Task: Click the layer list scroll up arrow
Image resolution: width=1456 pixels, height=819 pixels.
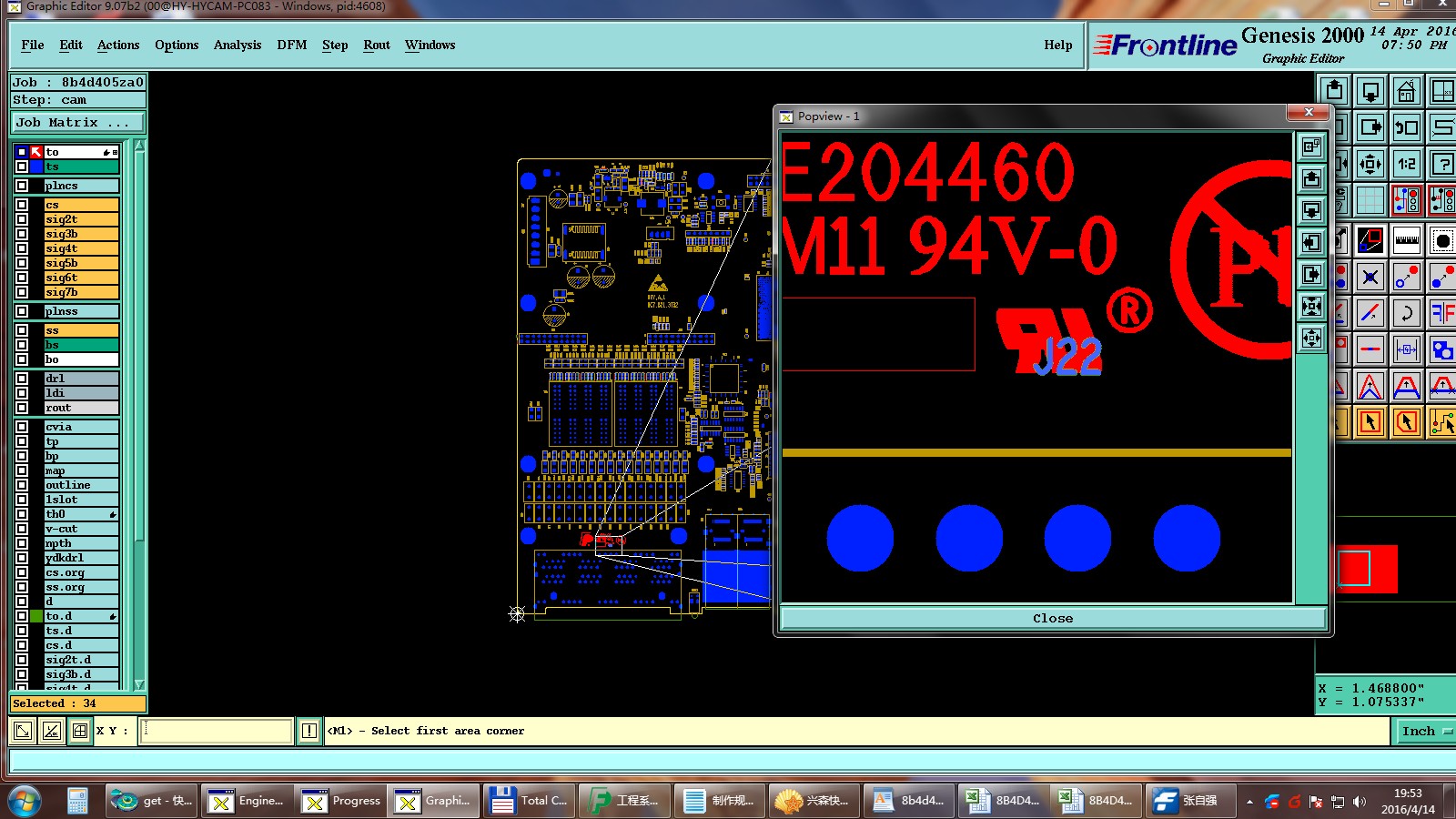Action: point(139,146)
